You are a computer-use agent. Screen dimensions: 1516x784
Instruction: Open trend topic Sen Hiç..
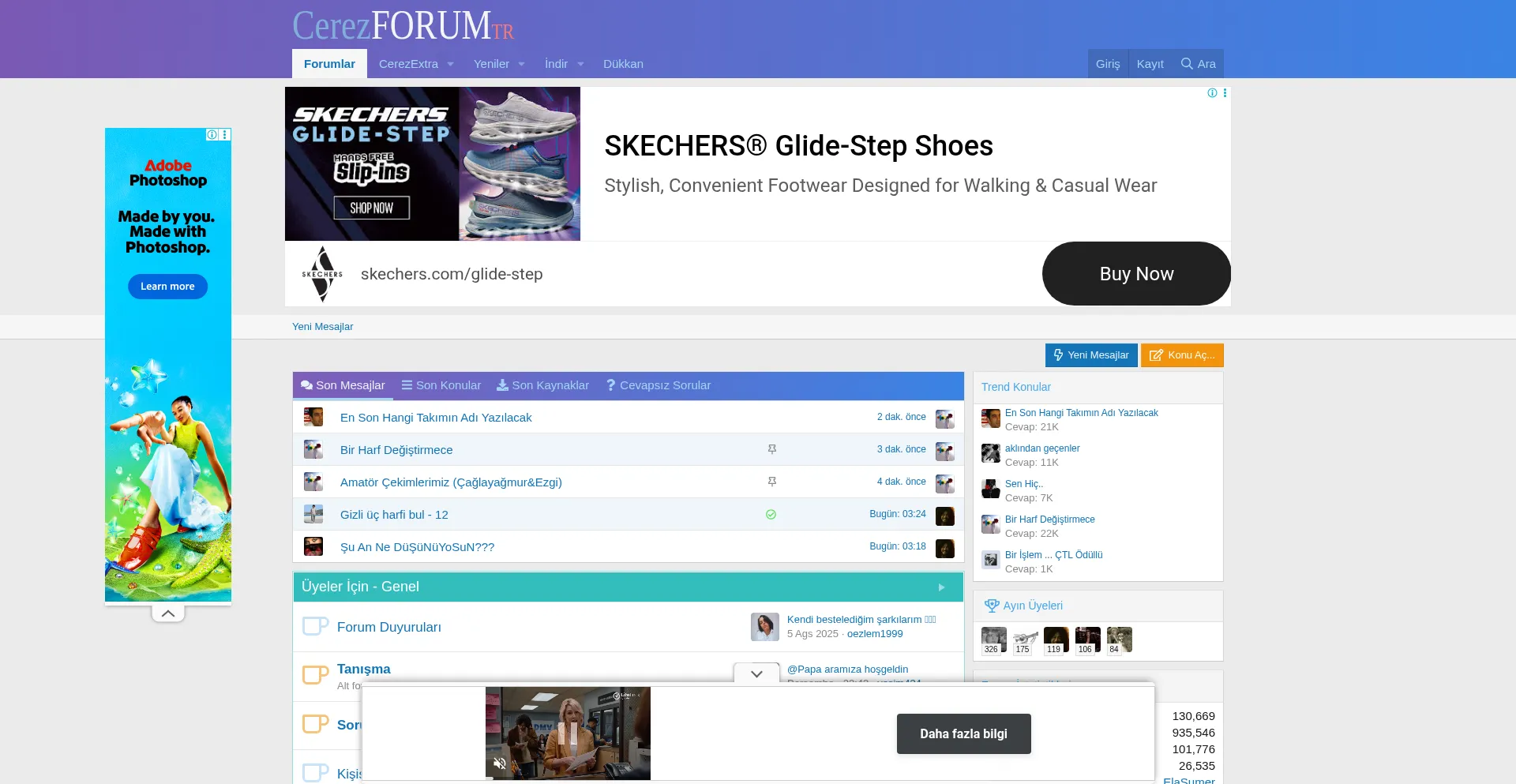(x=1024, y=484)
